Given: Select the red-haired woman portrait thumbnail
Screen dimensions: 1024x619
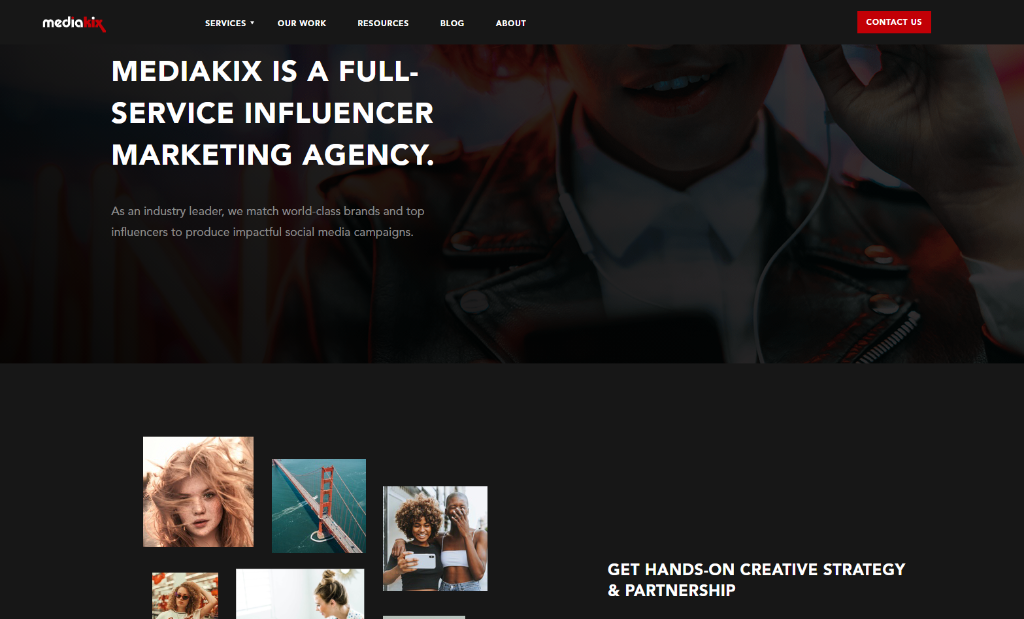Looking at the screenshot, I should point(199,492).
